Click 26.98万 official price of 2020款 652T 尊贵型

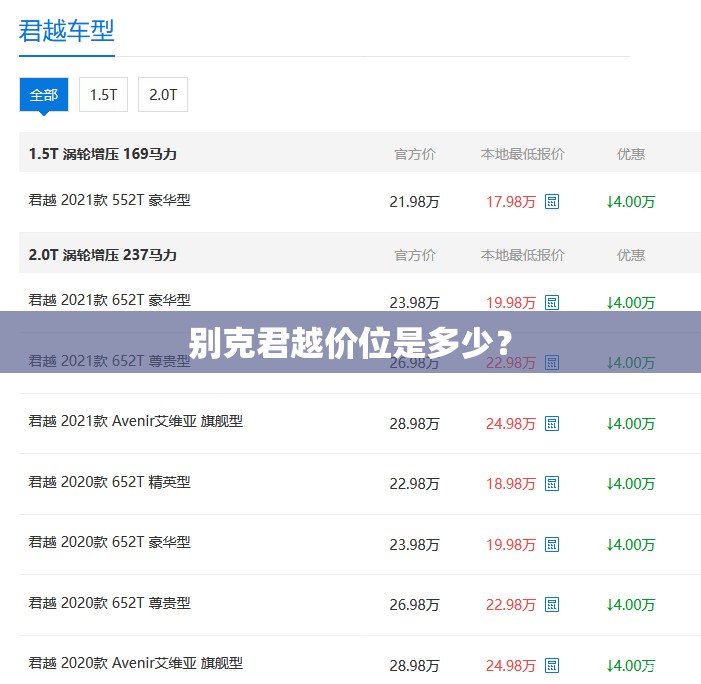(414, 605)
